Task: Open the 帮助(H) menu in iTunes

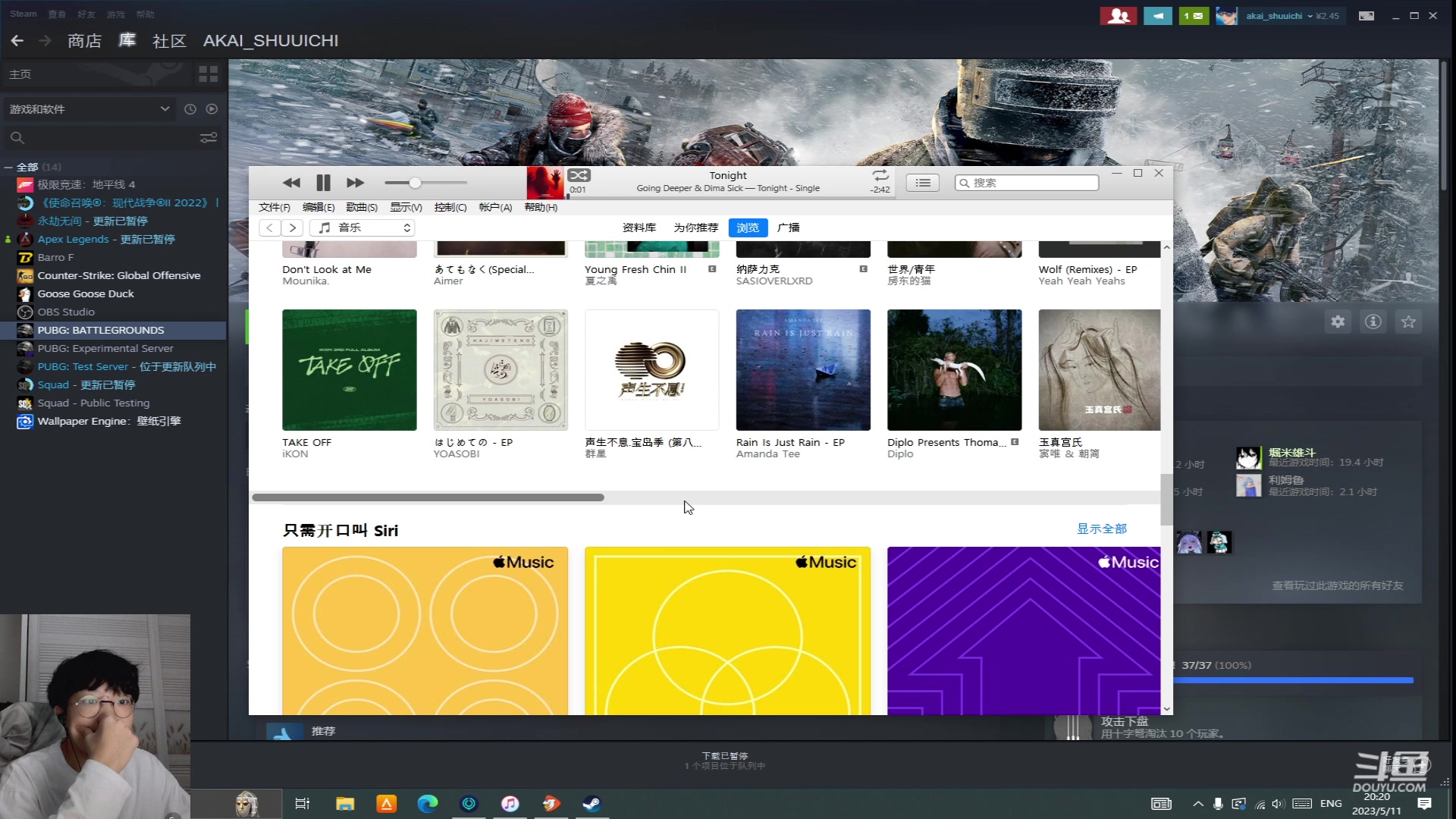Action: click(x=541, y=207)
